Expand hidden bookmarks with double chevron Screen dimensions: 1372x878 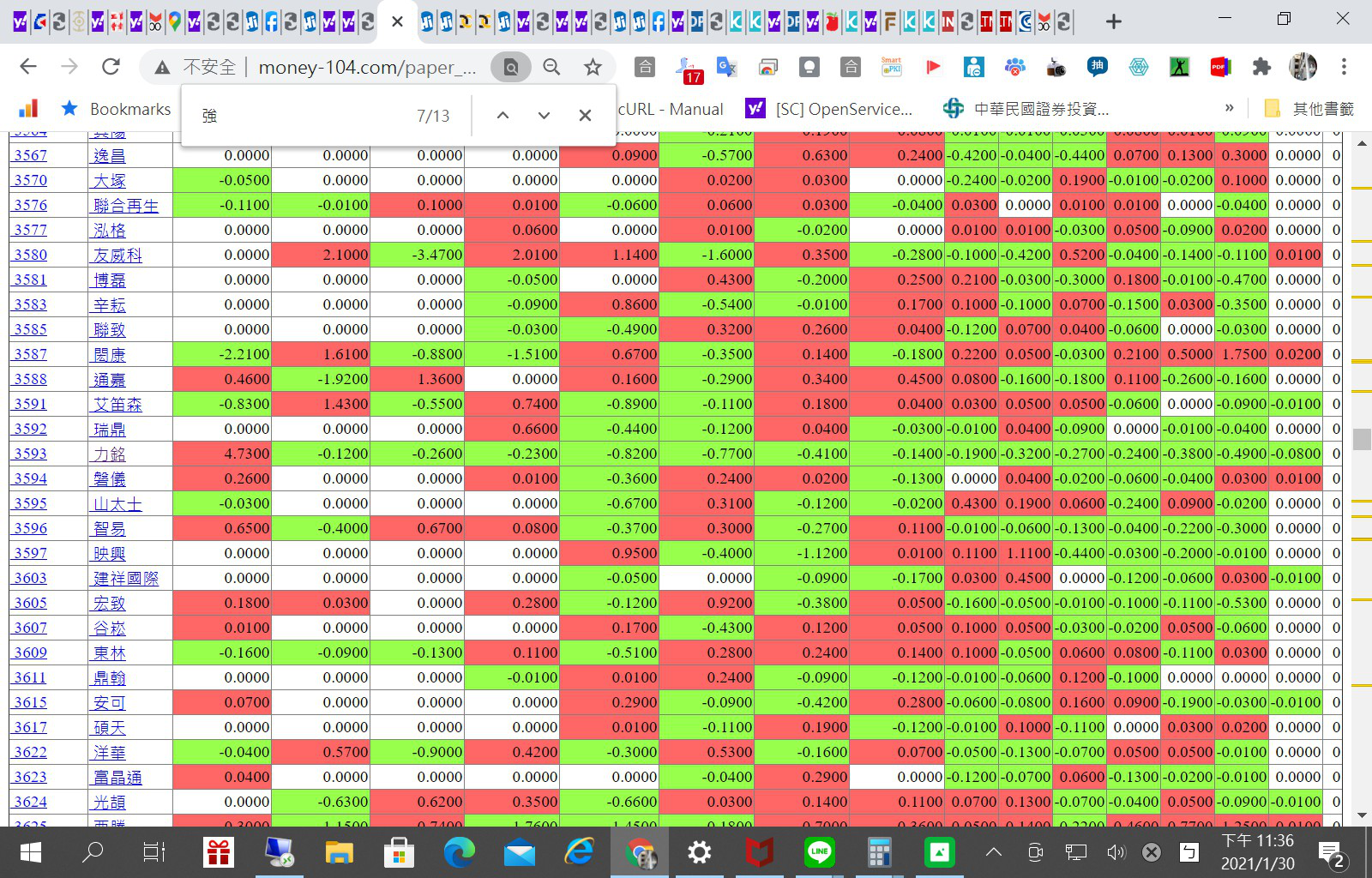pos(1229,108)
